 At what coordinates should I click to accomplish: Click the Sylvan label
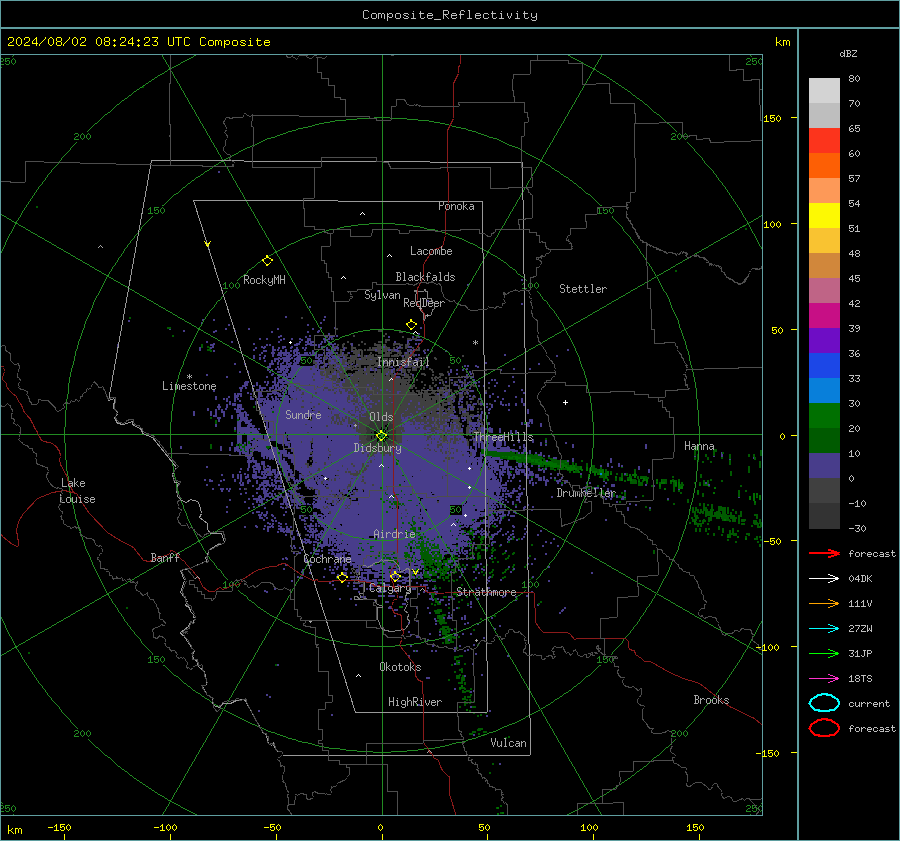click(382, 295)
